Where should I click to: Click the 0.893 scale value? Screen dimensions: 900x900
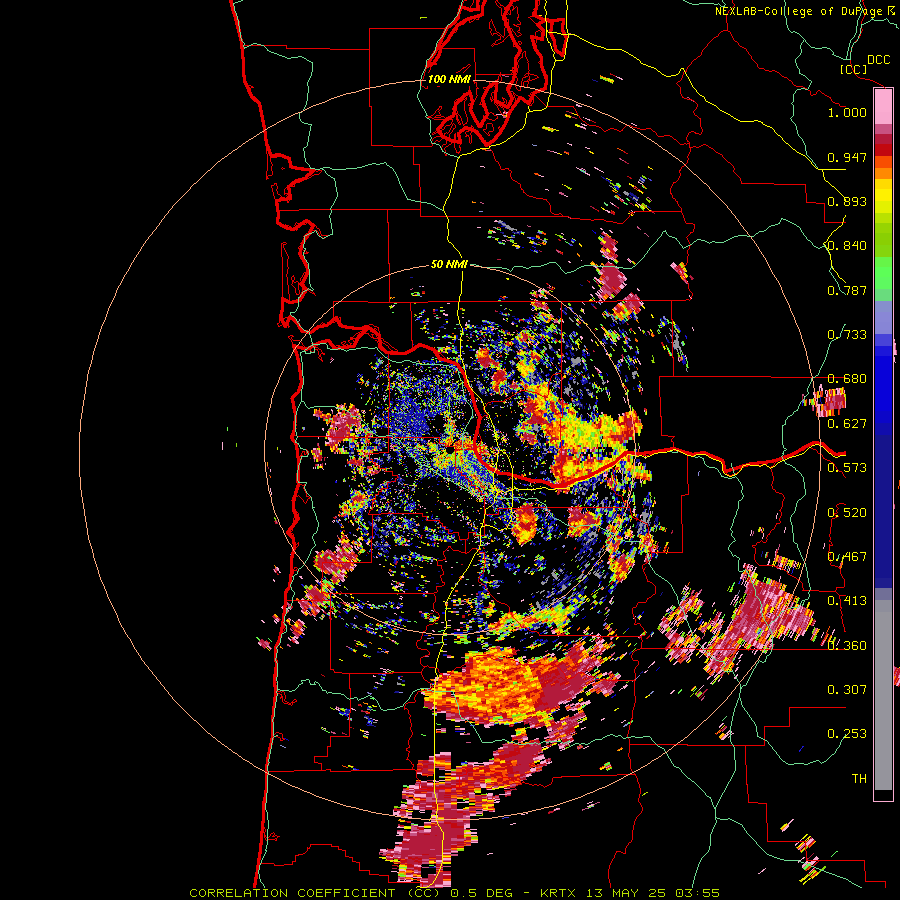847,201
